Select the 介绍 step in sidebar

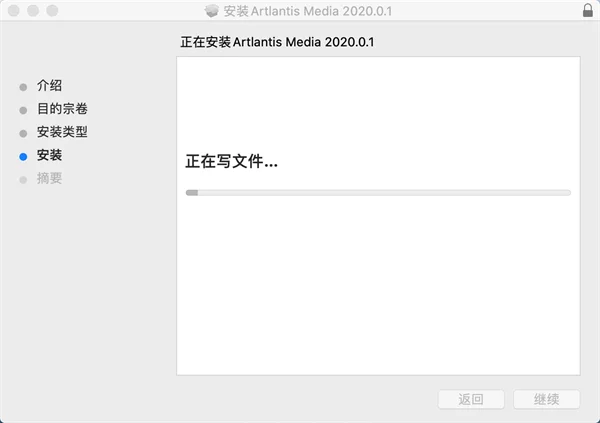click(x=49, y=86)
